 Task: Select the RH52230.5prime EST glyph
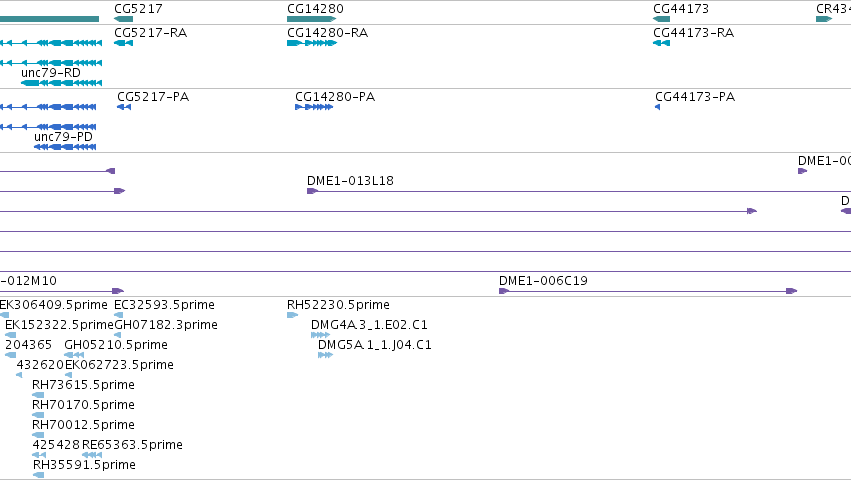[292, 315]
